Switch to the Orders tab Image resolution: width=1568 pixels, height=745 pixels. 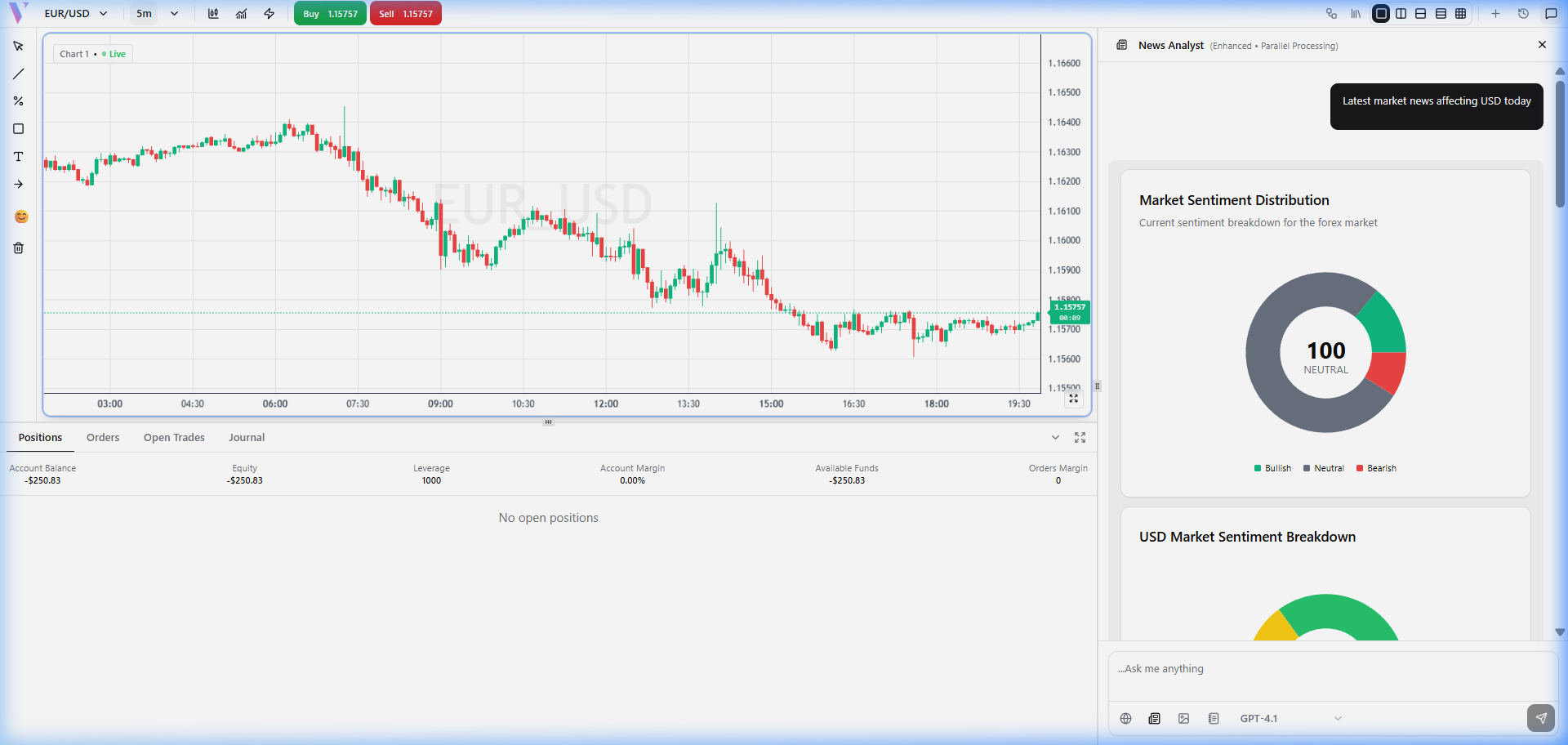103,438
